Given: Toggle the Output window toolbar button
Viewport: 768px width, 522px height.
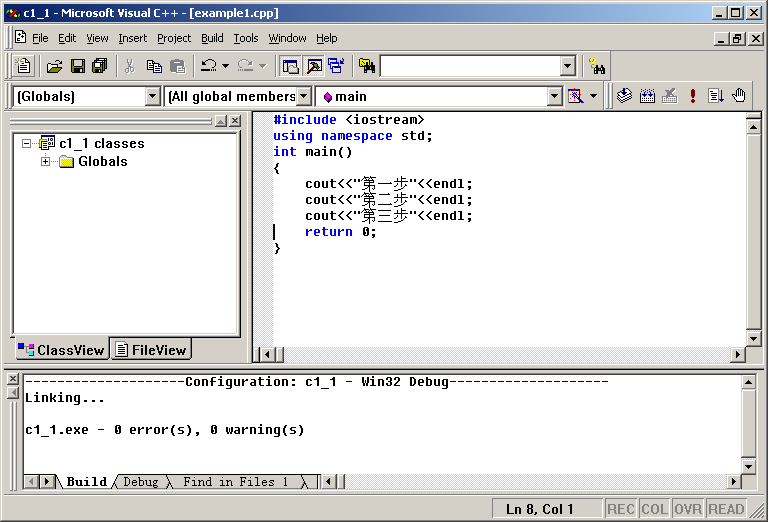Looking at the screenshot, I should point(313,66).
